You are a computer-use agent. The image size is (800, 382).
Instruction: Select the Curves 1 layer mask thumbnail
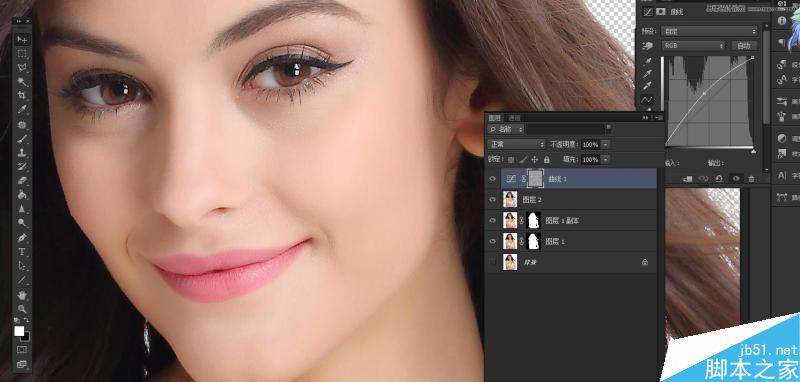tap(535, 179)
